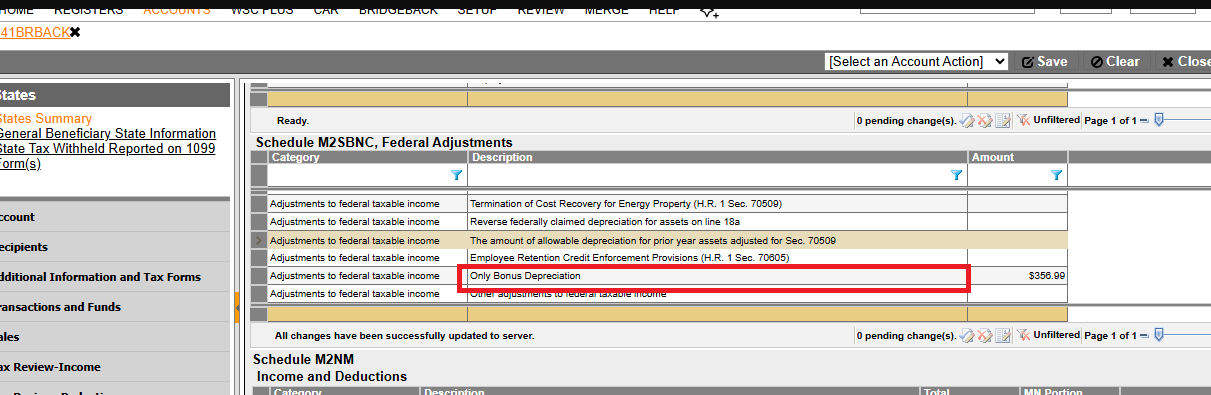
Task: Select the $356.99 amount cell
Action: tap(1017, 275)
